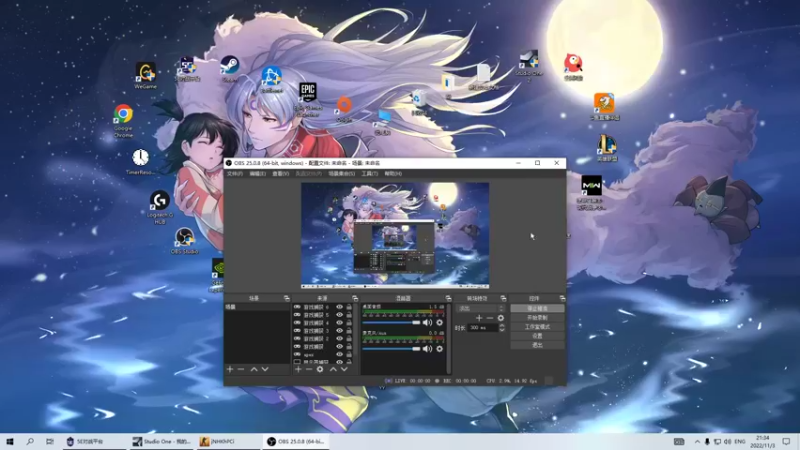This screenshot has height=450, width=800.
Task: Hide the 游戏捕获 5 source via eye icon
Action: click(x=339, y=315)
